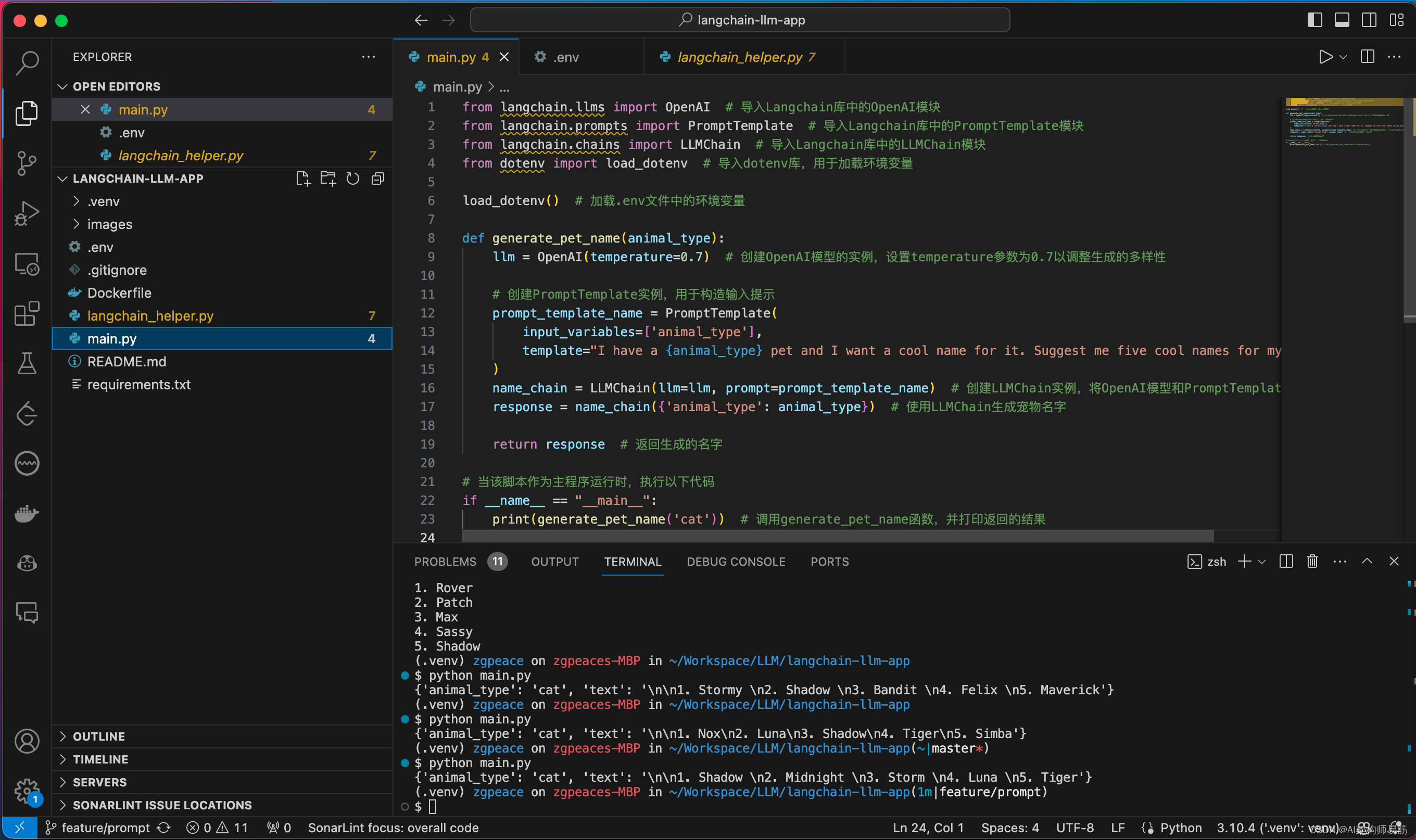Open the Source Control view
The image size is (1416, 840).
[27, 163]
